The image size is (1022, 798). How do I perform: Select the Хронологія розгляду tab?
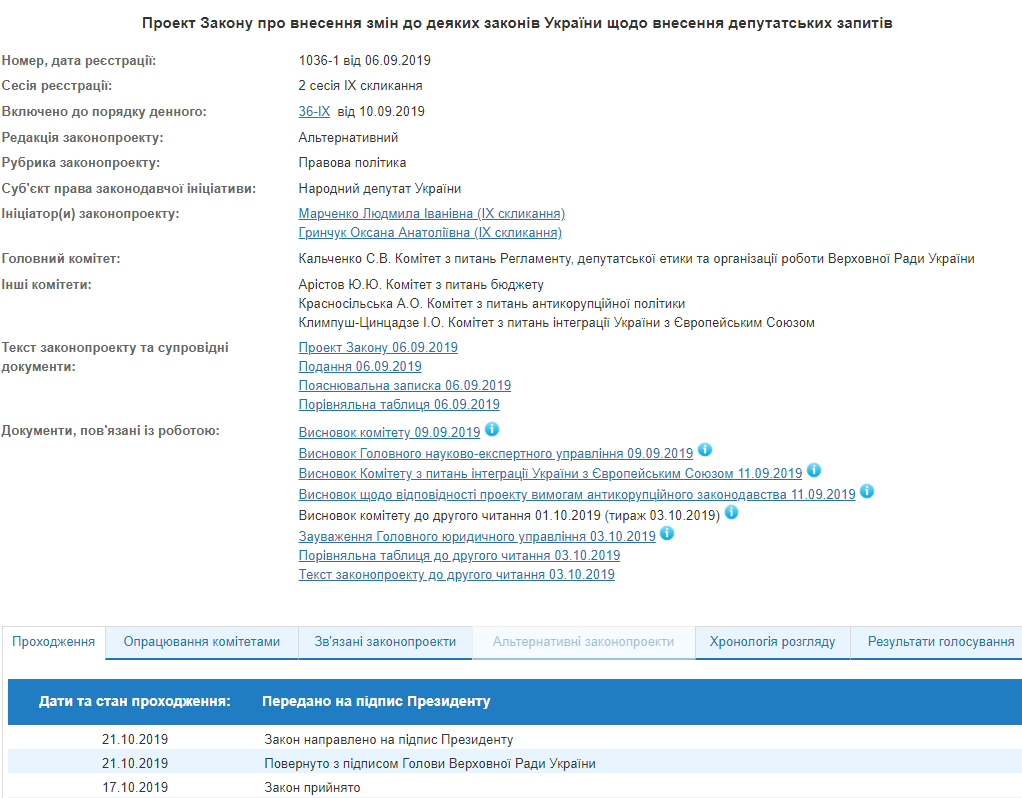click(771, 643)
